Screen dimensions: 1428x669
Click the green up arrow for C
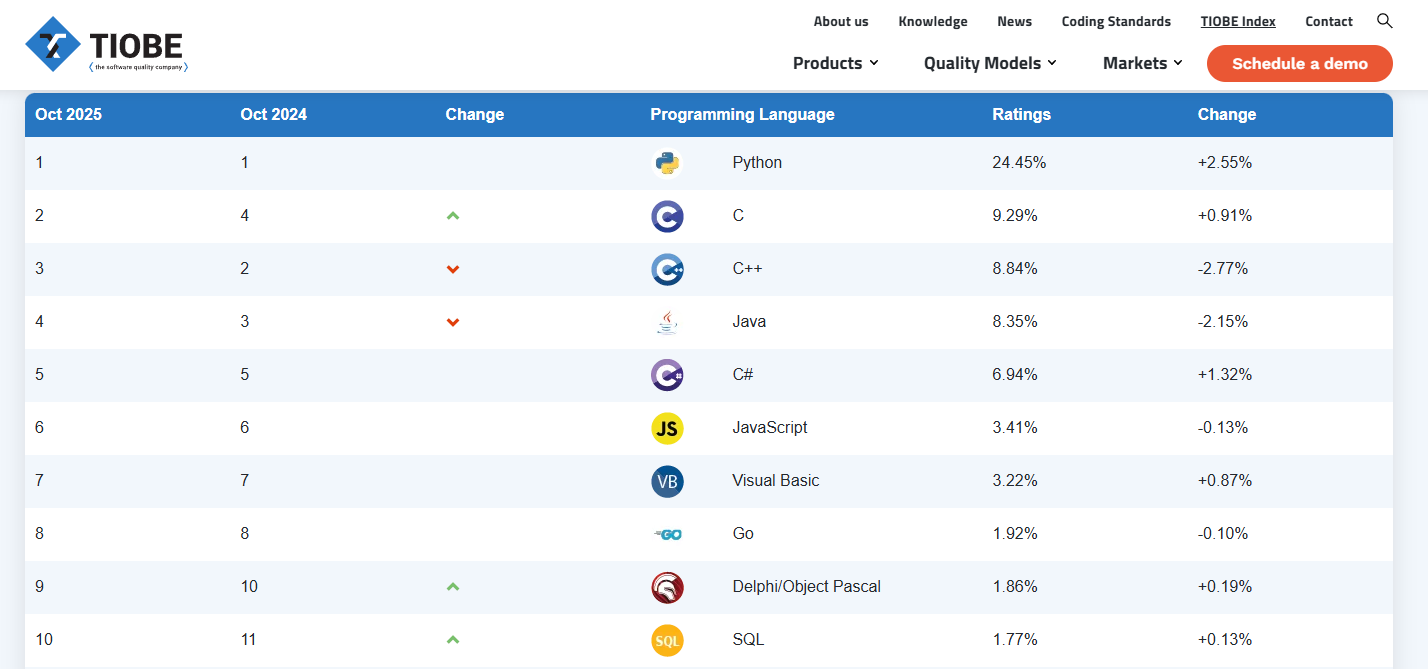(x=453, y=216)
